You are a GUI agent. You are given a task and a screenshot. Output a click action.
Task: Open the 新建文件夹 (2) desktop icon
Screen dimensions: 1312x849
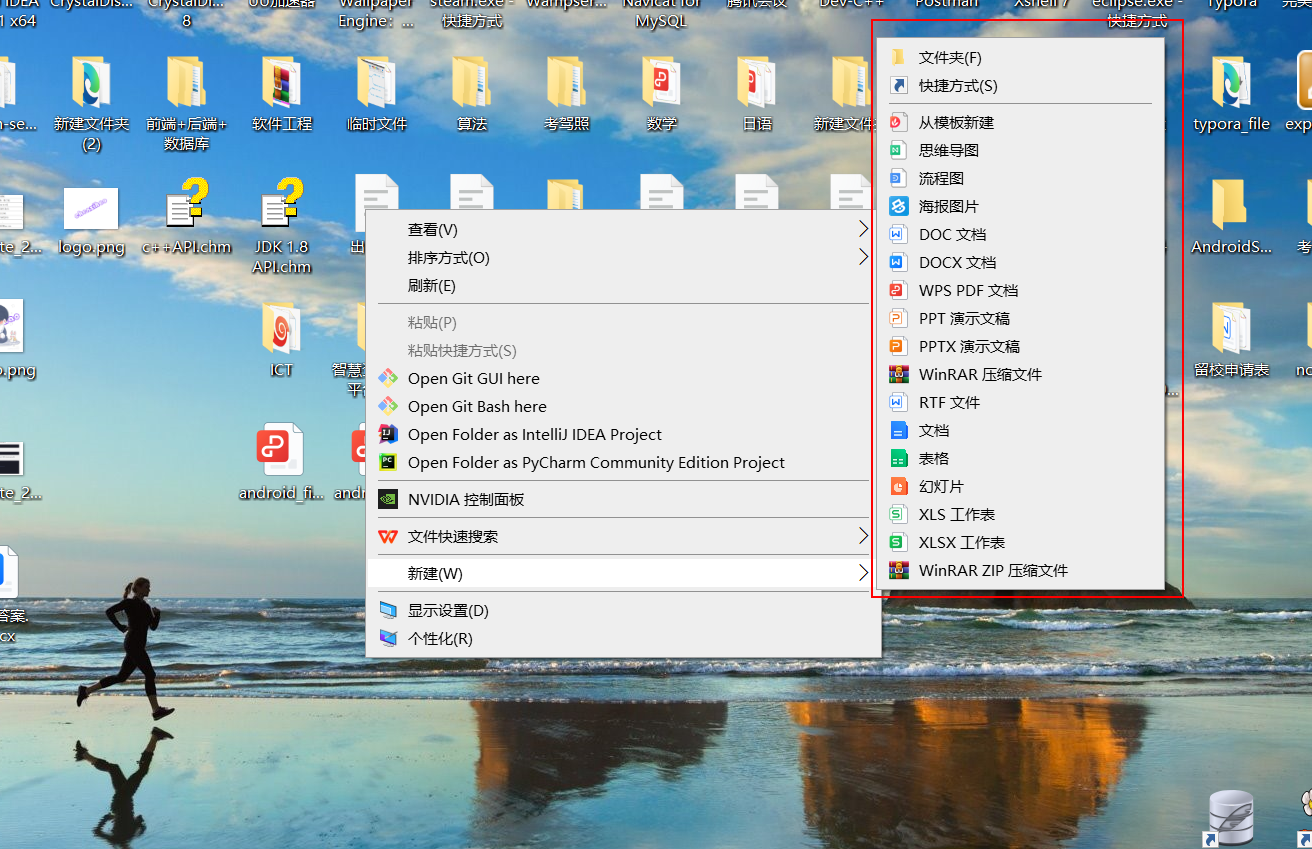point(91,82)
